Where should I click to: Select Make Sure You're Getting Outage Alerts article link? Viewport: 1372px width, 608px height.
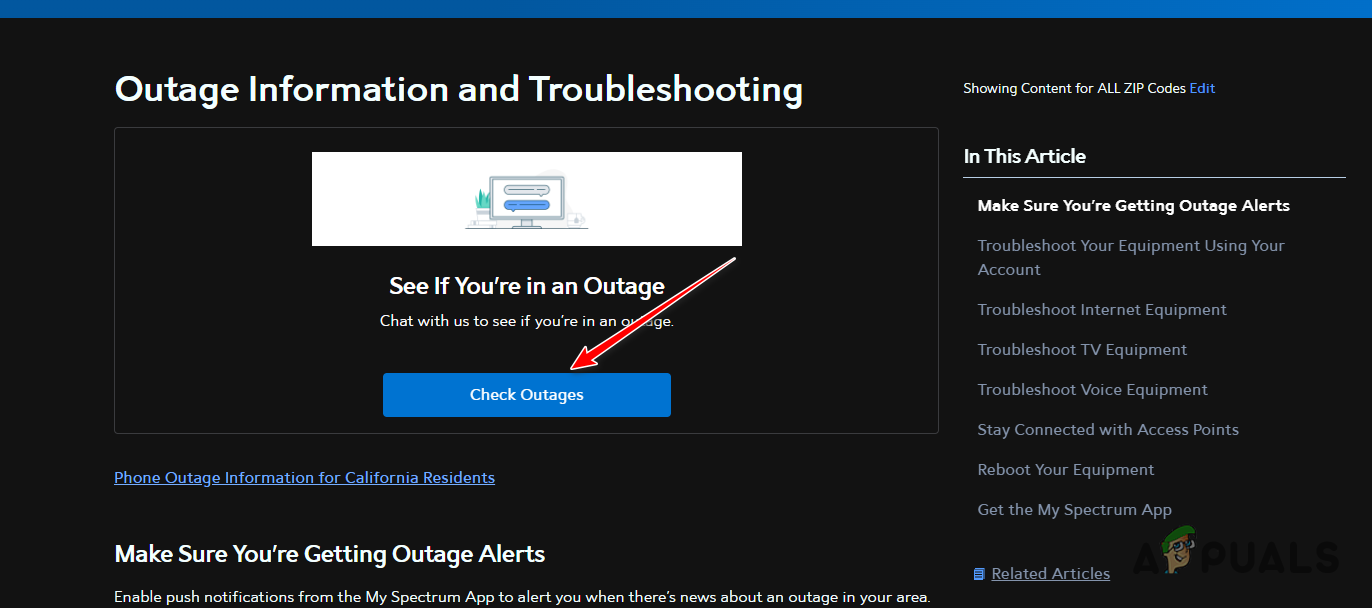[x=1133, y=205]
